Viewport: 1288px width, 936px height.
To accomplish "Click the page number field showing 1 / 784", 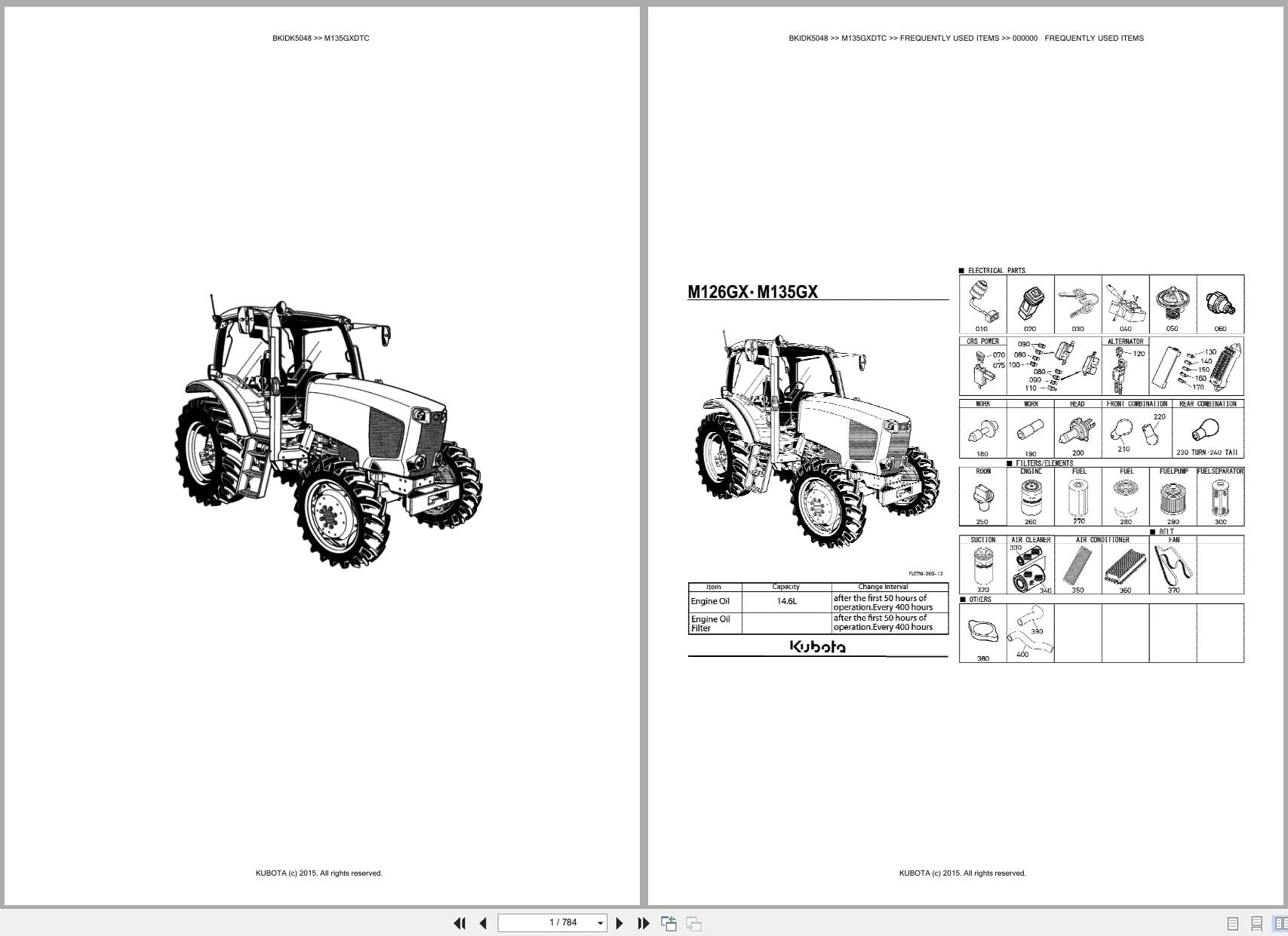I will tap(552, 922).
